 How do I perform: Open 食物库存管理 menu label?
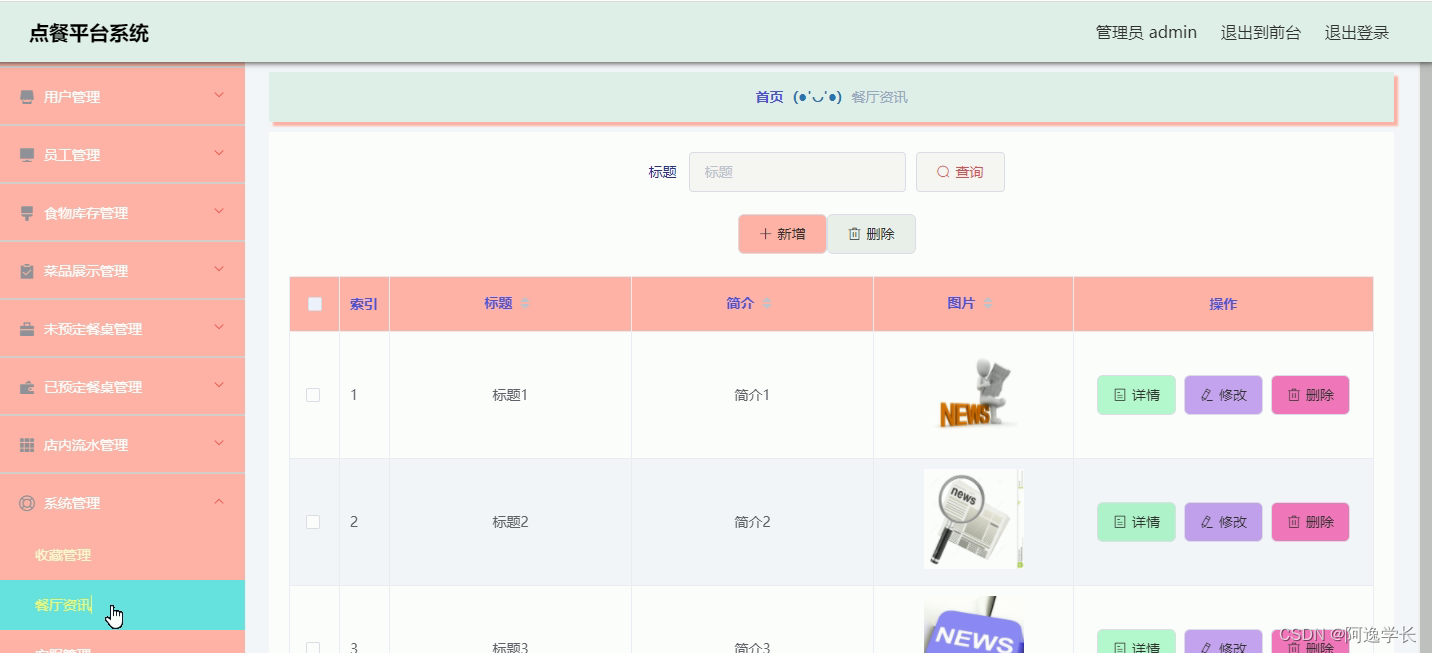point(86,213)
